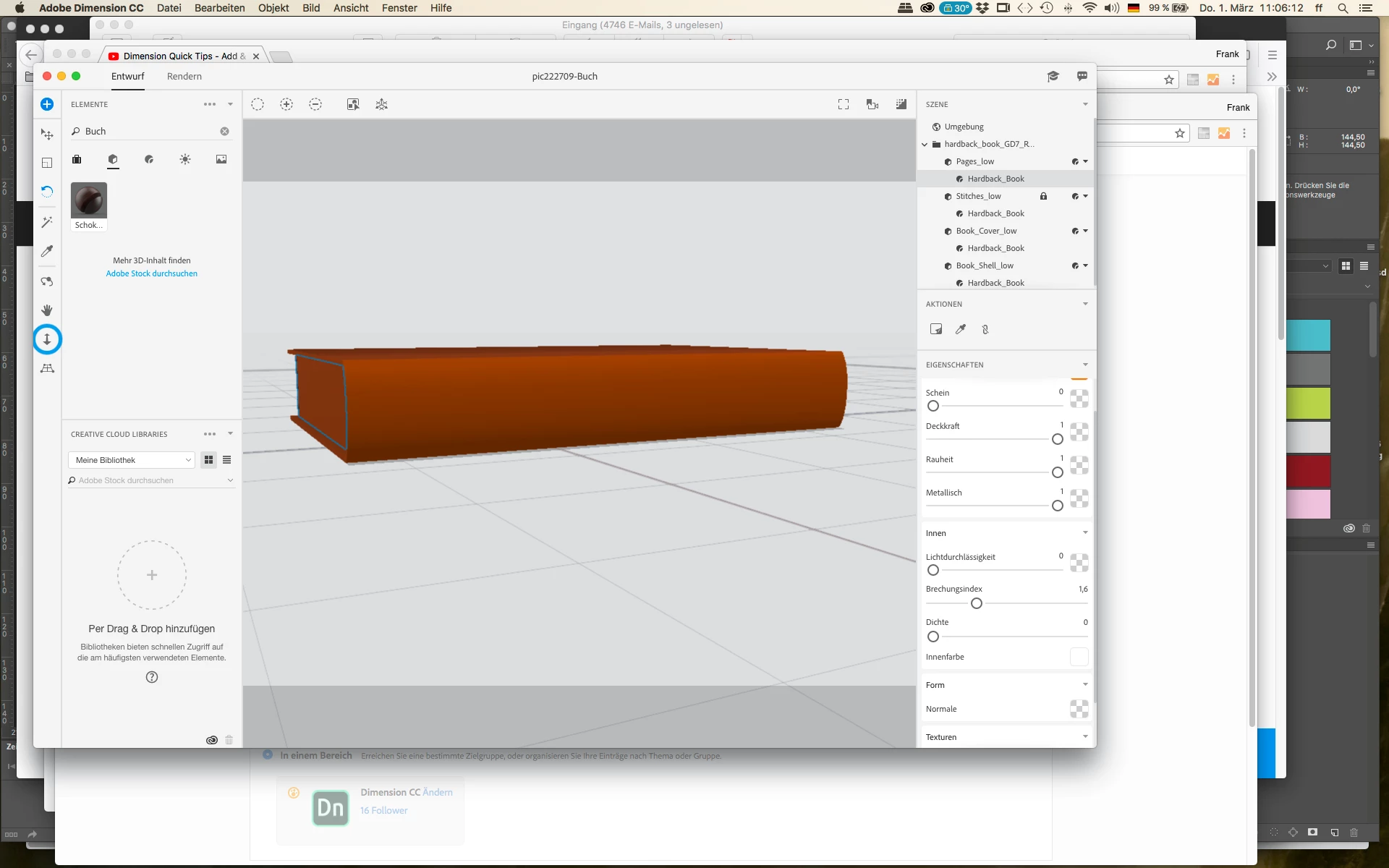
Task: Select the Magic Wand tool
Action: coord(47,222)
